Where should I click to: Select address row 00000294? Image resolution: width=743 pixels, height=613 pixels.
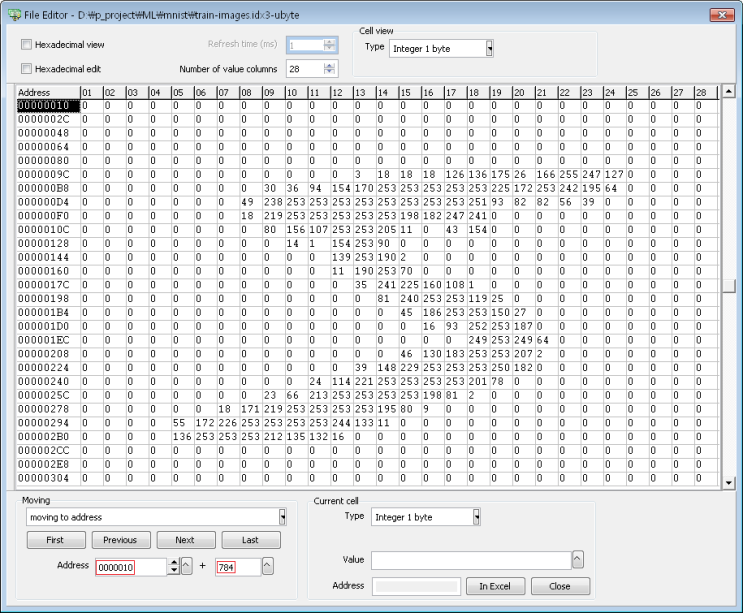click(48, 423)
